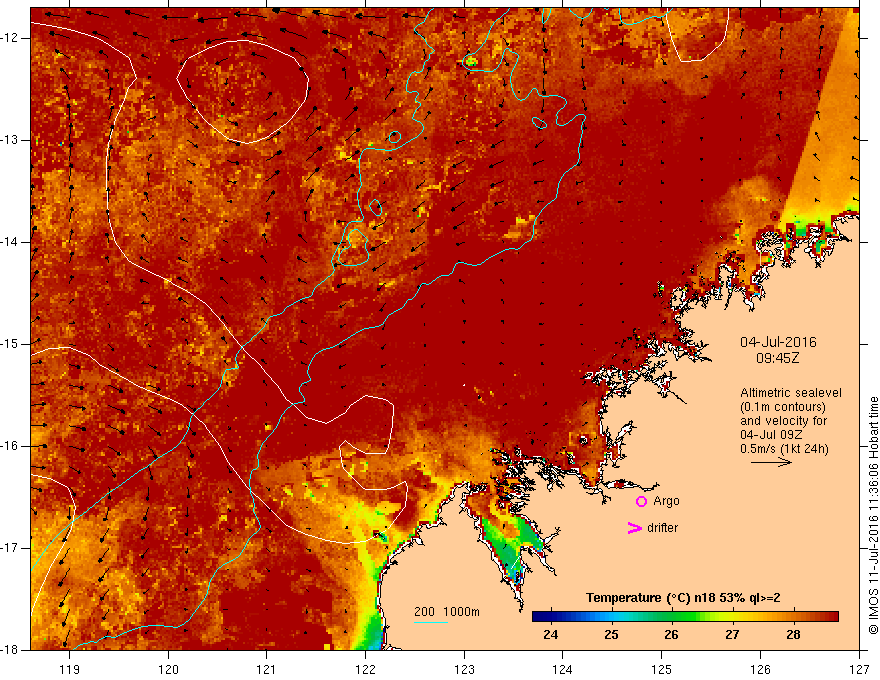Screen dimensions: 880x680
Task: Click the '0.5m/s (1kt 24h)' label
Action: point(784,449)
